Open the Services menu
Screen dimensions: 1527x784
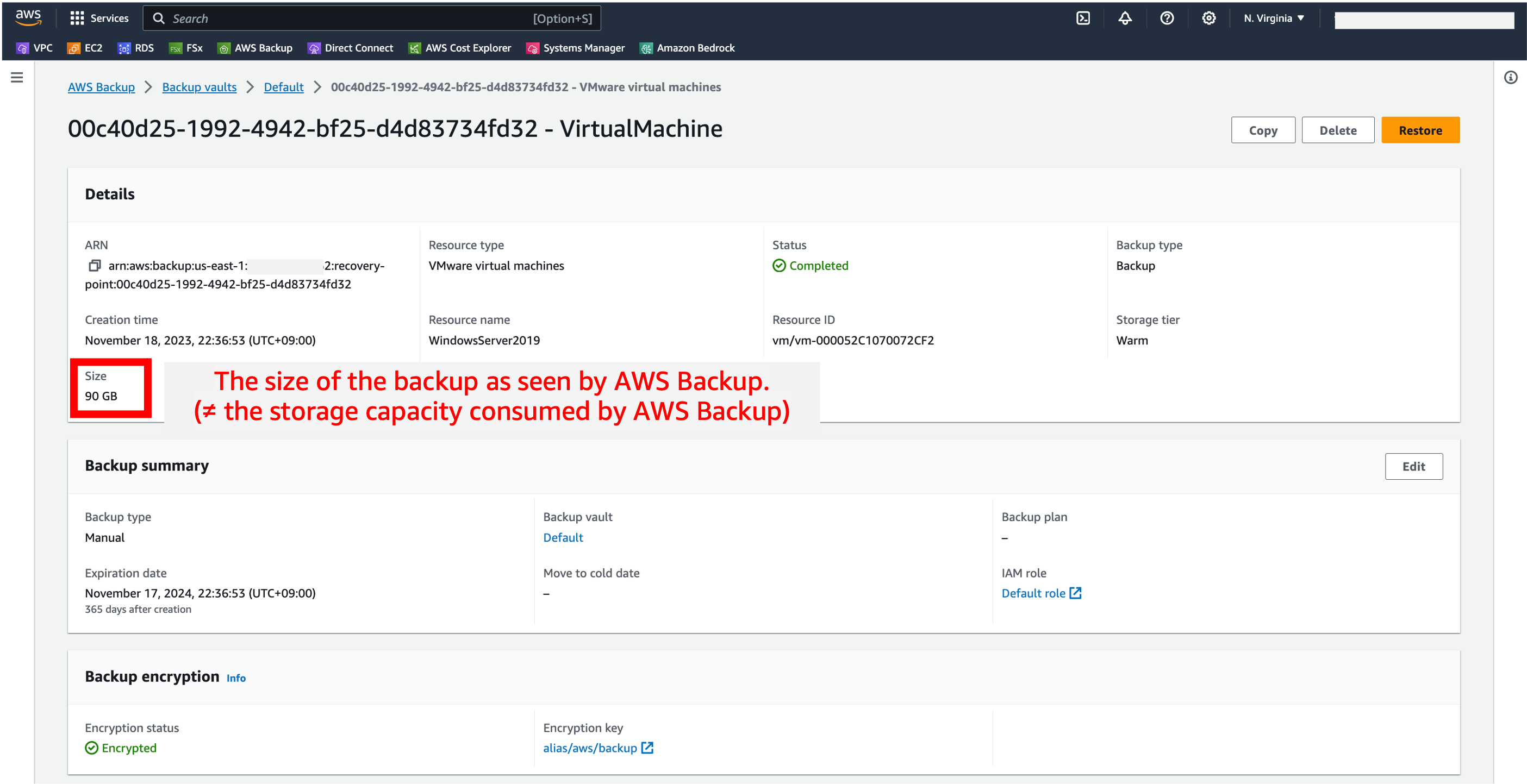coord(99,18)
